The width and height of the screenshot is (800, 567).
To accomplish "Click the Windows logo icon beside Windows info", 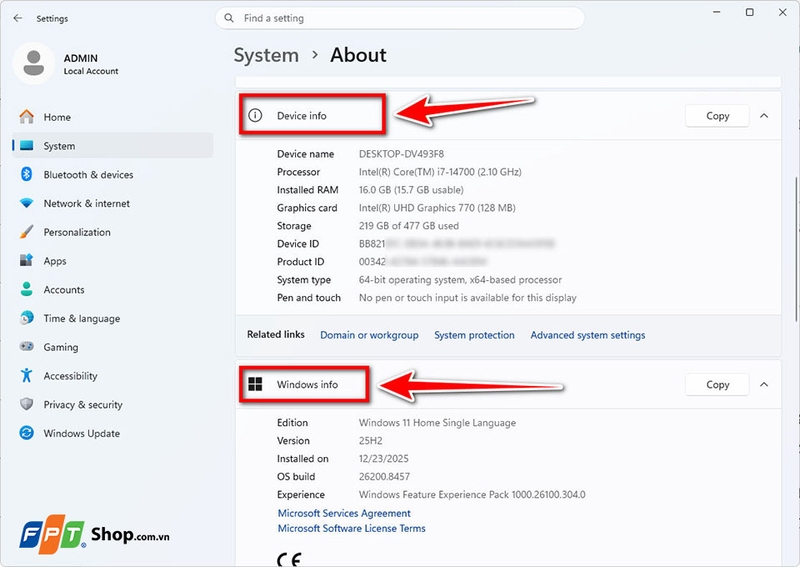I will pyautogui.click(x=255, y=384).
